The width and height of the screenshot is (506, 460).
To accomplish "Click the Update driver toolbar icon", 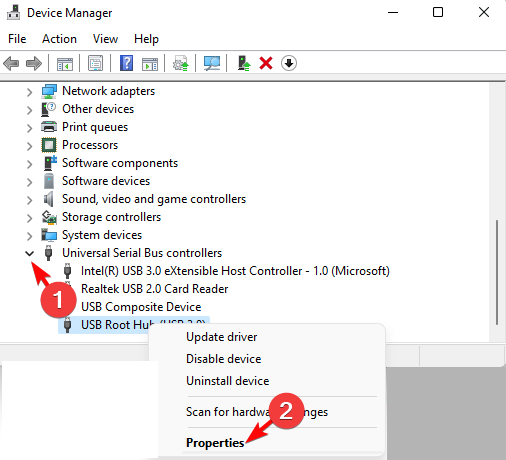I will pyautogui.click(x=180, y=63).
